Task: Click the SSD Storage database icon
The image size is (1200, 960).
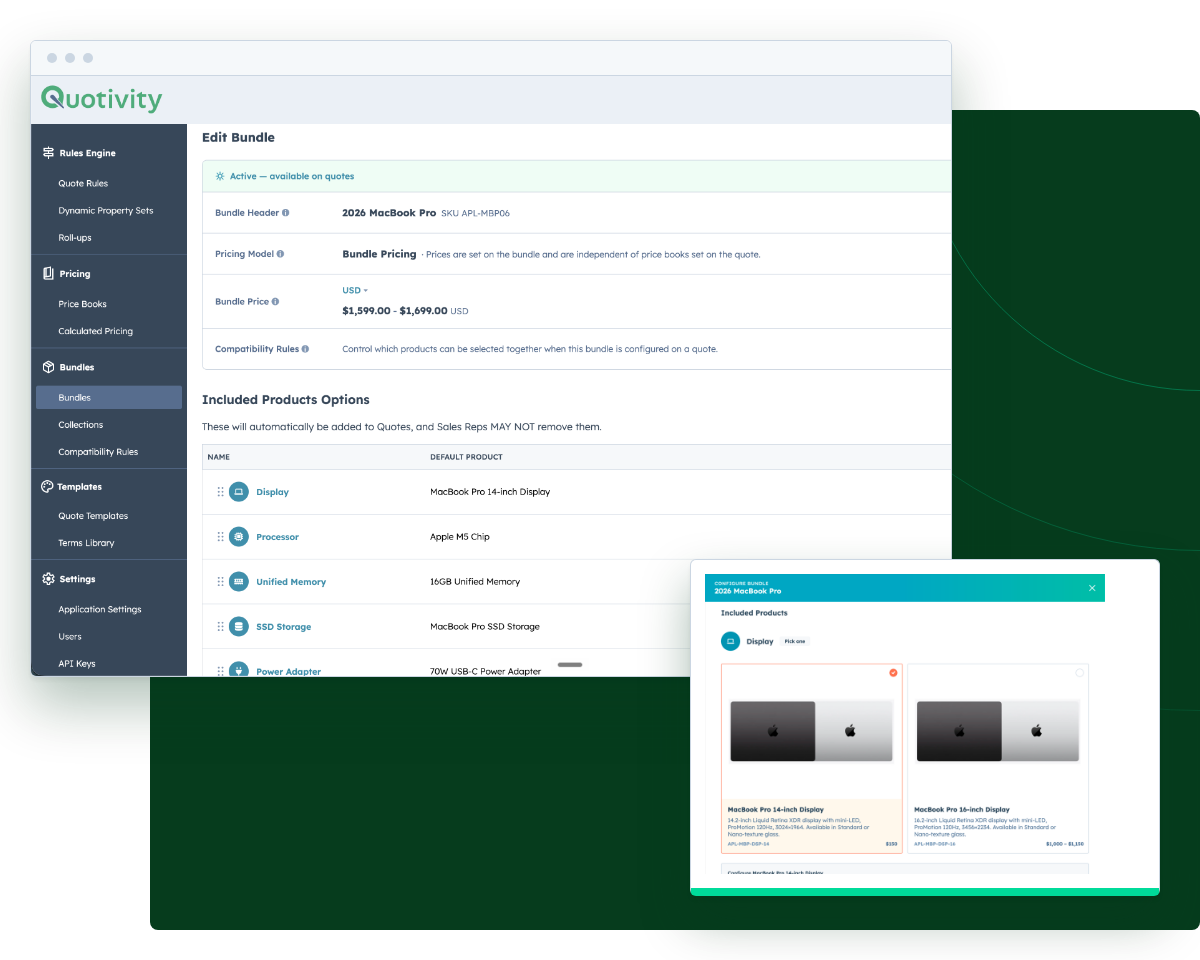Action: [238, 627]
